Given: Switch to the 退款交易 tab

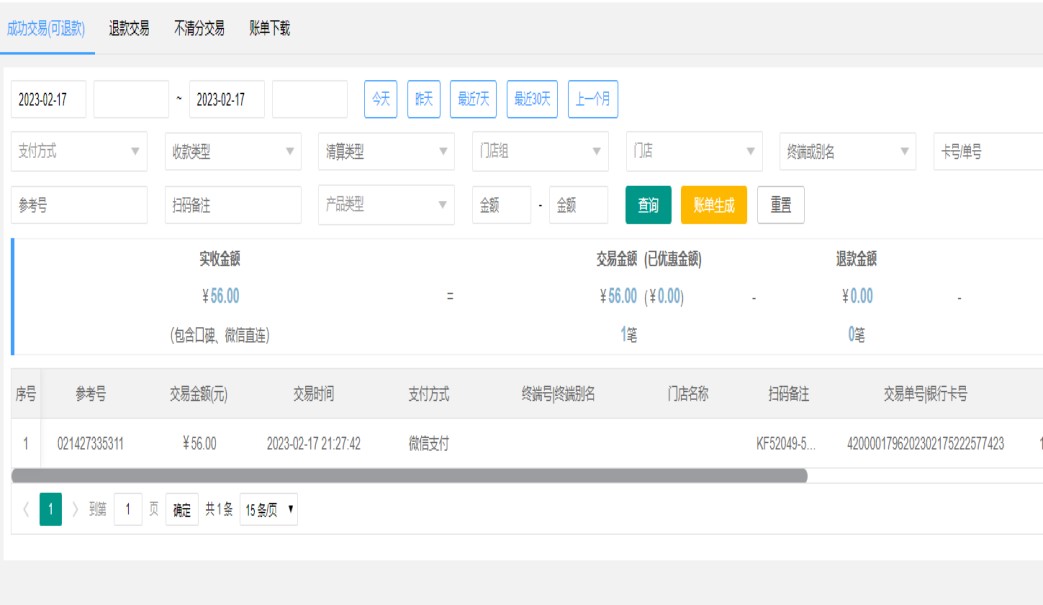Looking at the screenshot, I should pyautogui.click(x=129, y=29).
